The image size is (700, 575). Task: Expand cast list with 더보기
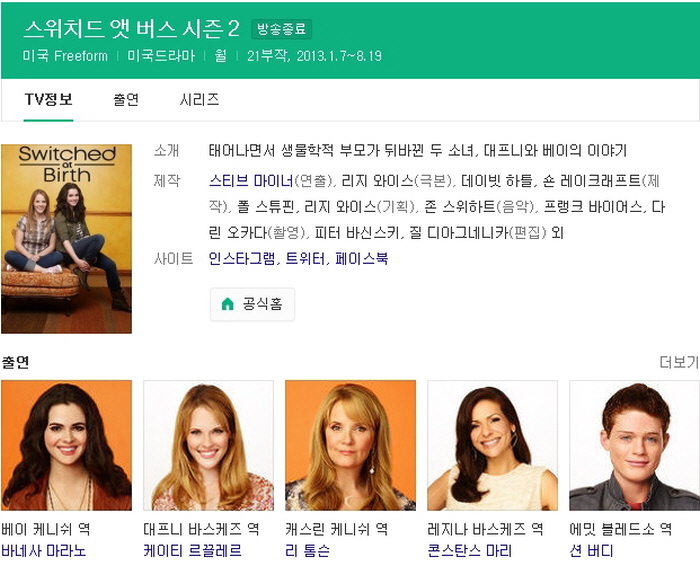click(x=678, y=362)
